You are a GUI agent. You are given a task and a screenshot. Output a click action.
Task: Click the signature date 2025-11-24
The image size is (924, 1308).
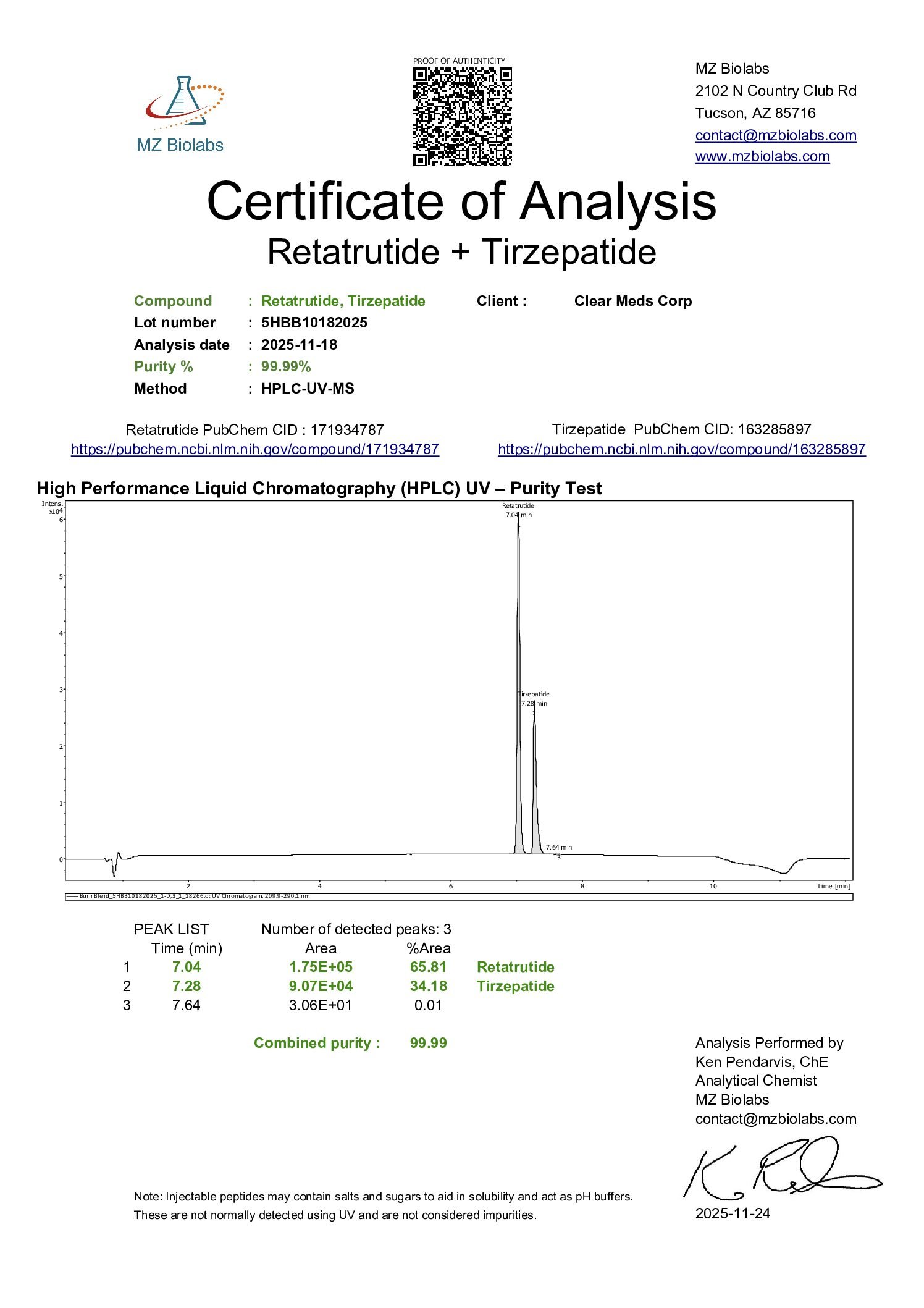(733, 1213)
